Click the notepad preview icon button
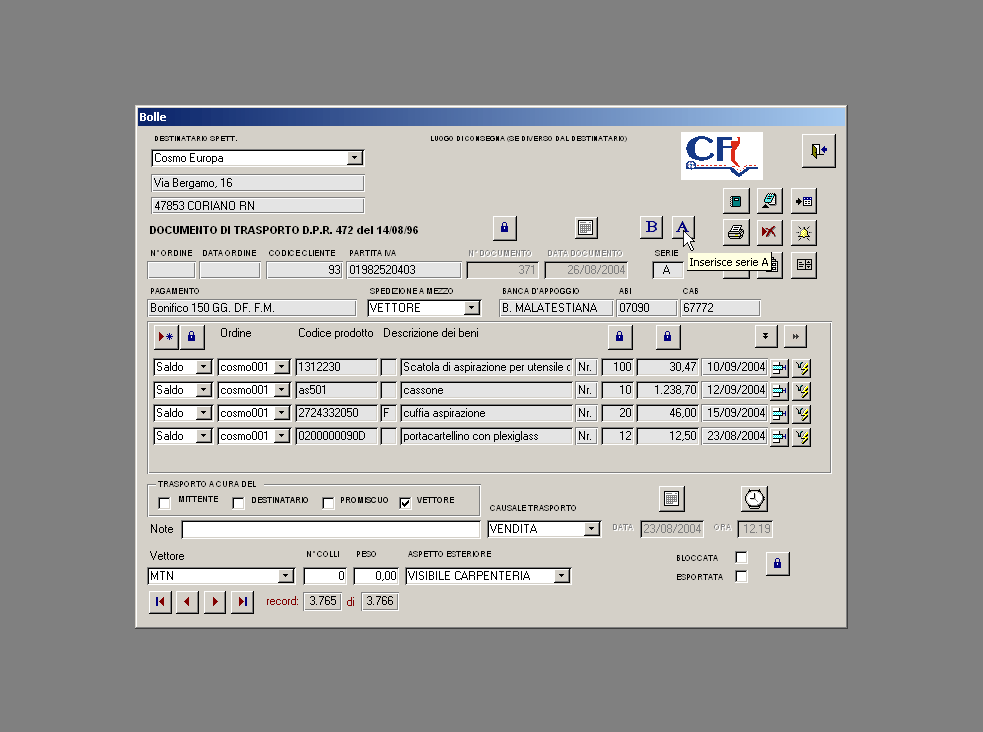 pos(769,201)
